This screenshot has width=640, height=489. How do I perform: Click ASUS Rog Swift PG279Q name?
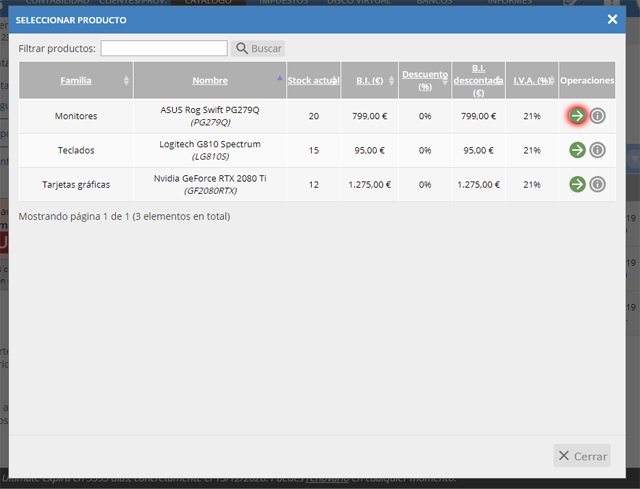click(210, 110)
